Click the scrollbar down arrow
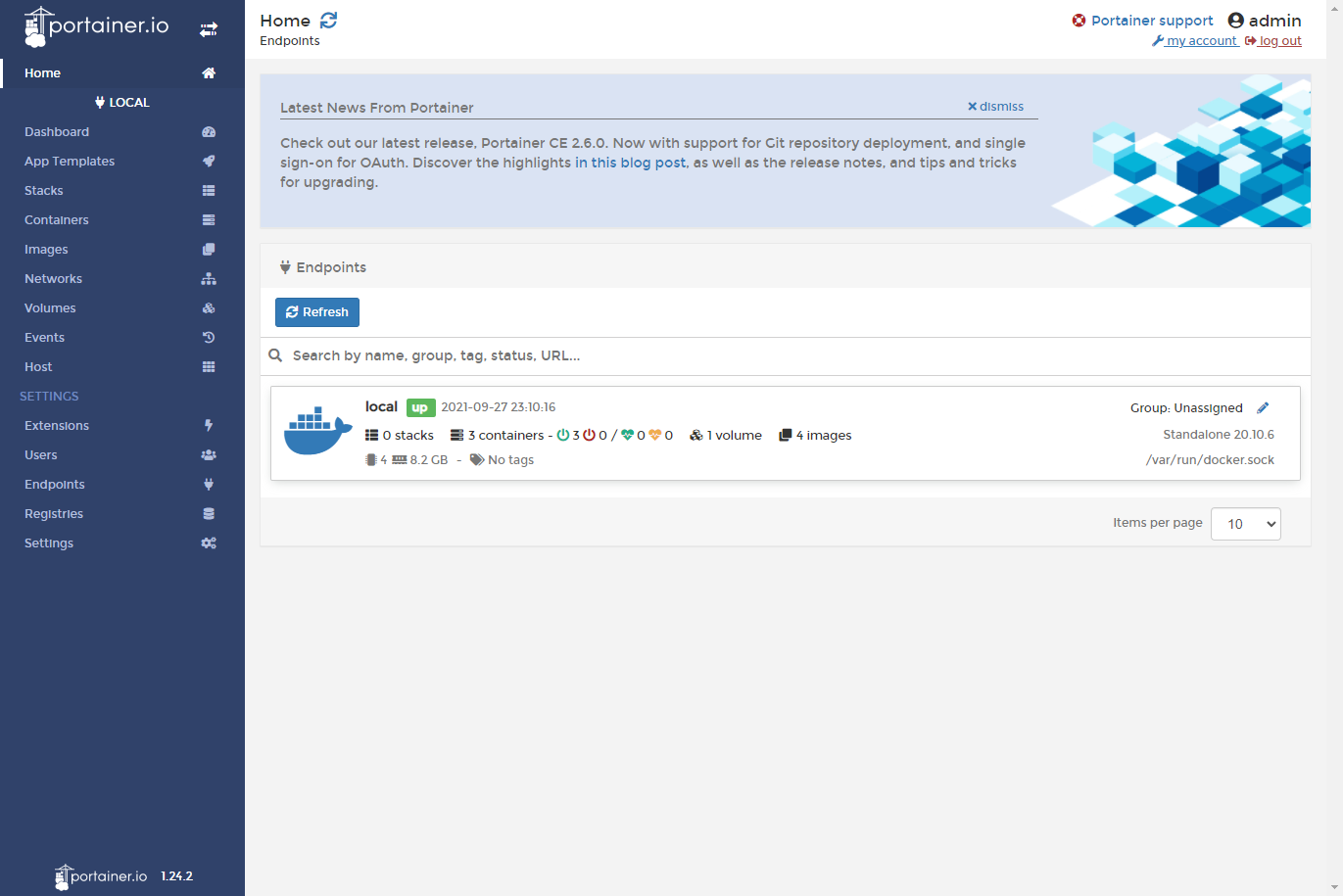This screenshot has height=896, width=1343. click(x=1336, y=888)
